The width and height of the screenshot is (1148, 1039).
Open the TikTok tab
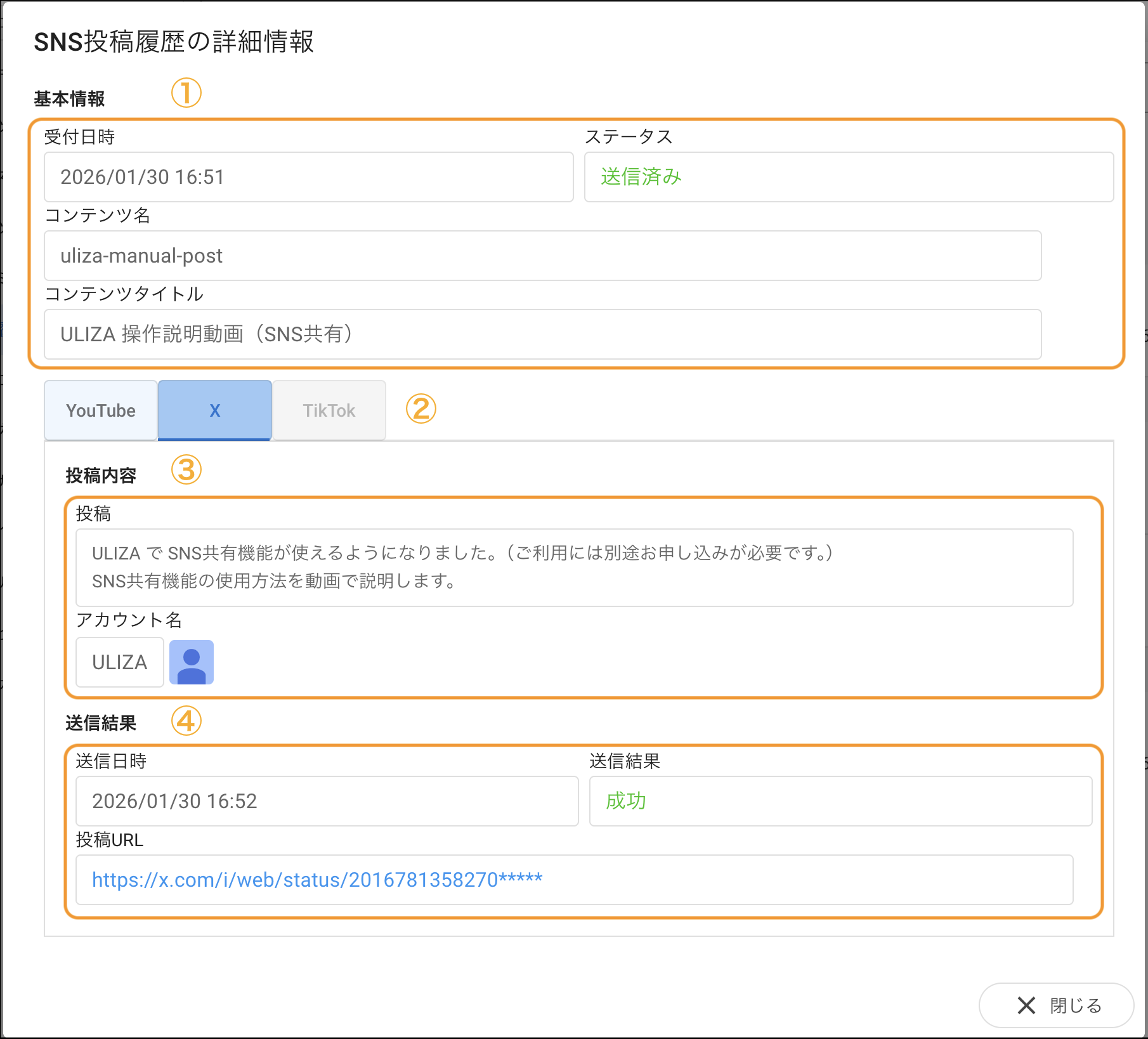(x=329, y=410)
